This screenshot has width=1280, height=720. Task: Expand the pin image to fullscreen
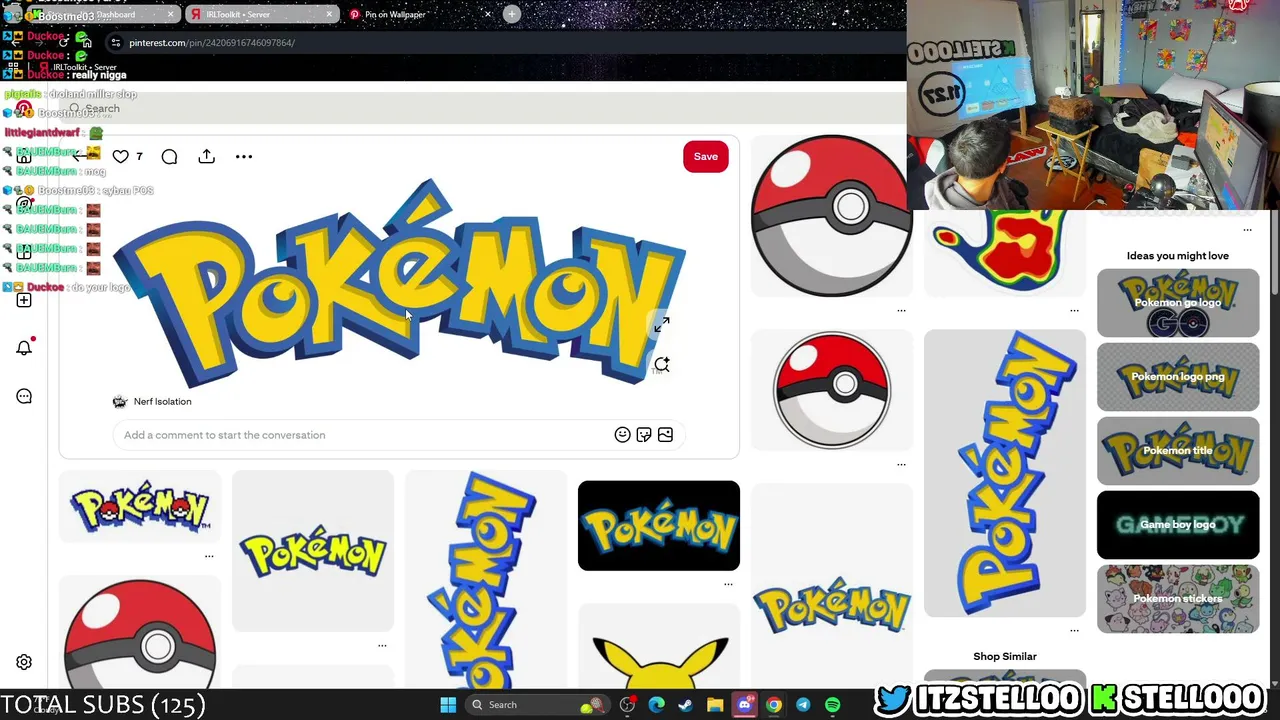point(661,325)
